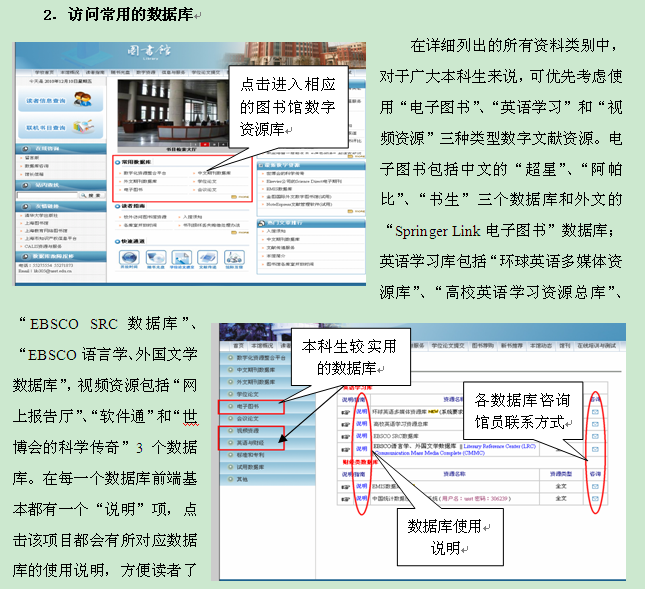Click the 图书馆 Library logo banner
Viewport: 645px width, 589px height.
tap(149, 52)
